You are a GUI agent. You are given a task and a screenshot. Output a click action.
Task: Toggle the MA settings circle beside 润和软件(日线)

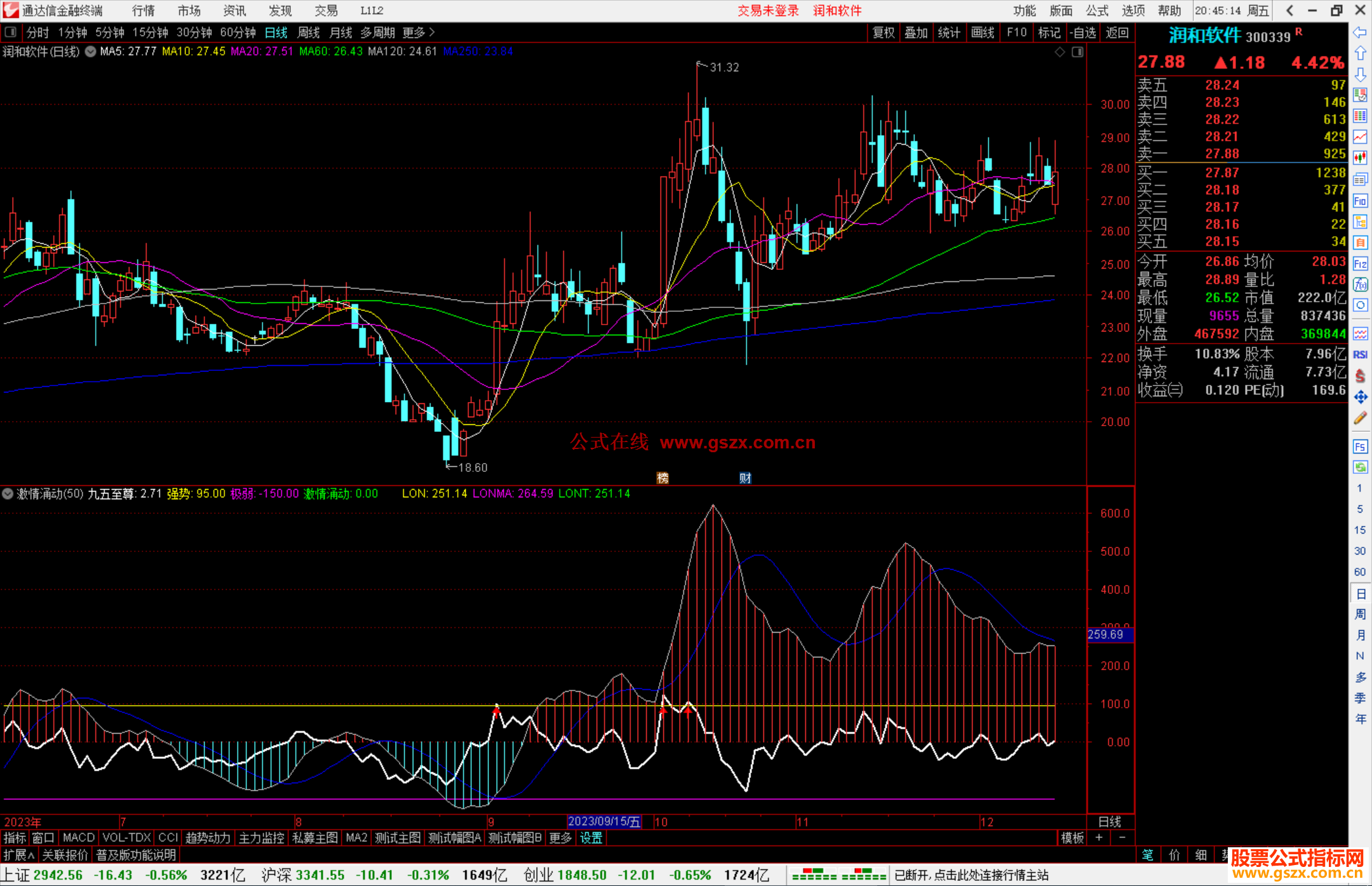click(x=90, y=51)
